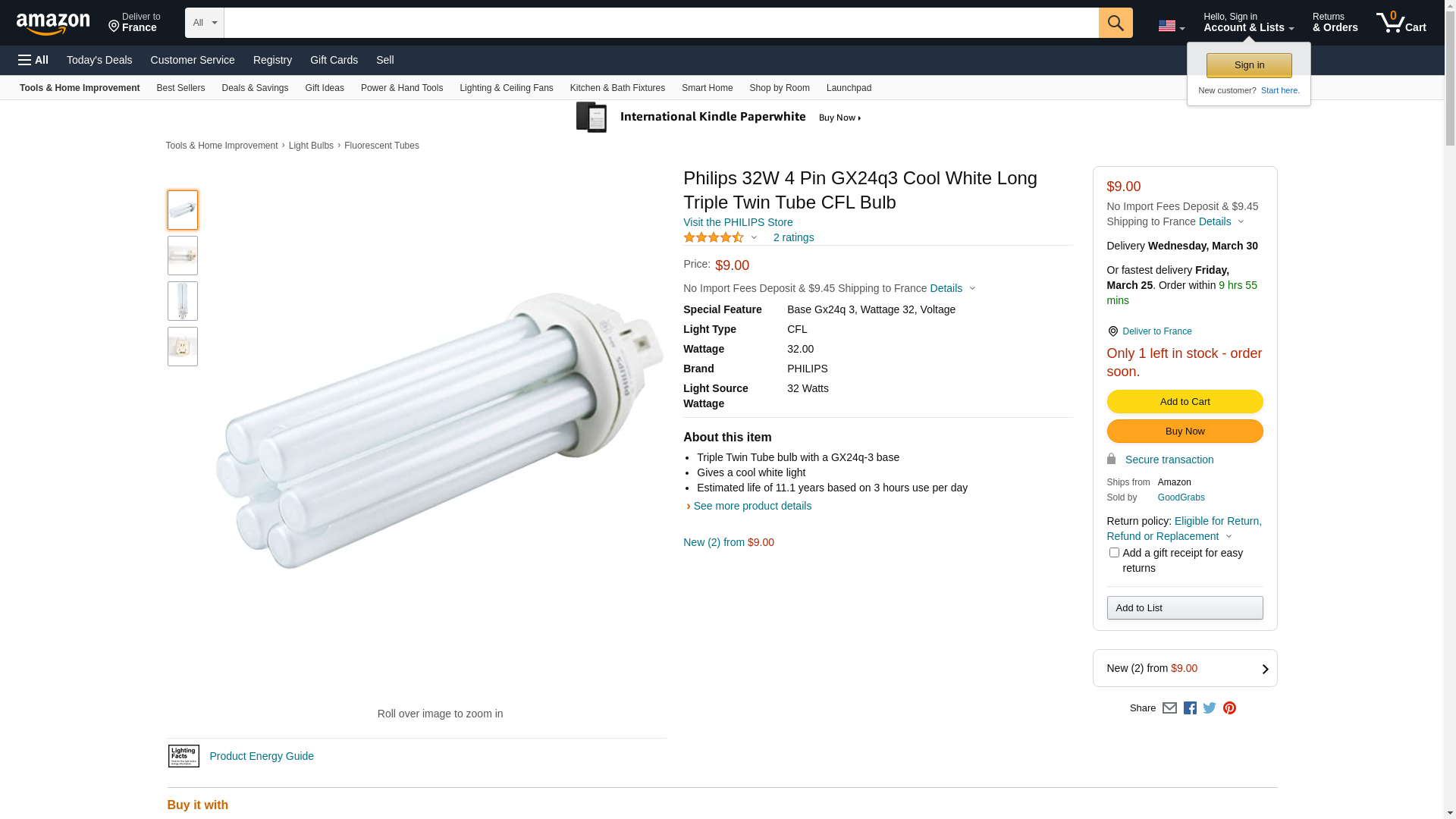The image size is (1456, 819).
Task: Visit the PHILIPS Store link
Action: (738, 222)
